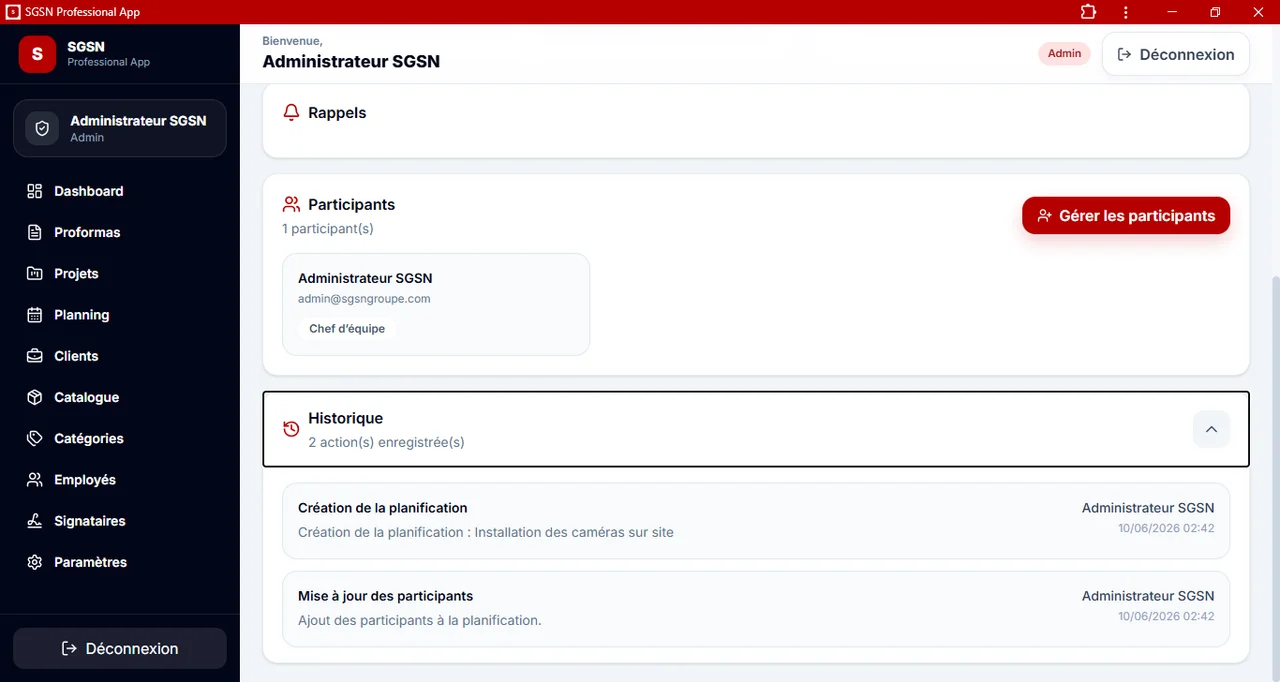Click the Admin role badge in header

tap(1064, 53)
